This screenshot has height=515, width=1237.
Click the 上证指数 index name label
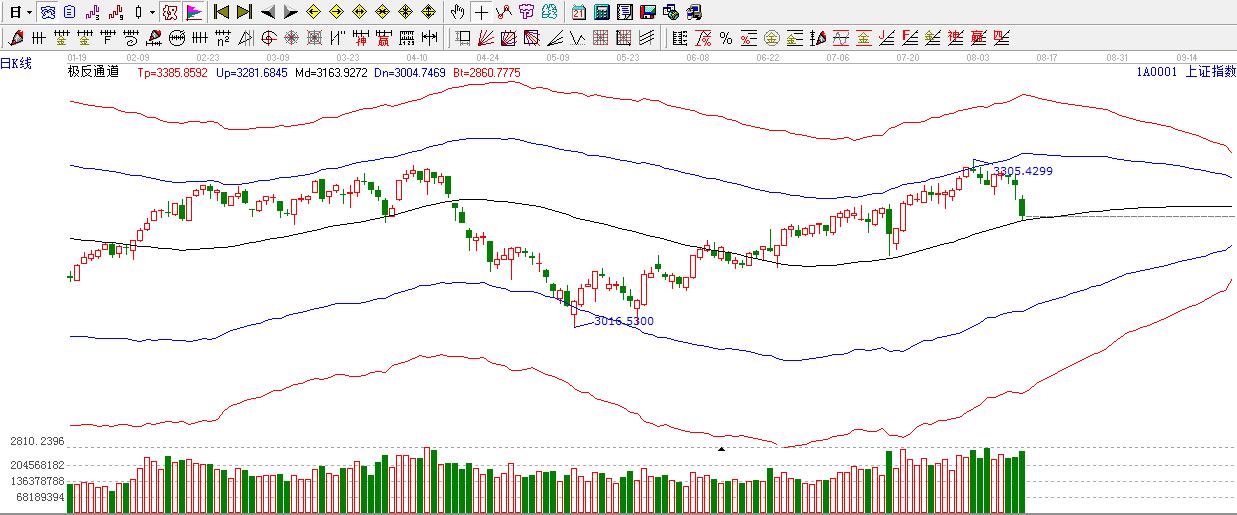pyautogui.click(x=1208, y=72)
